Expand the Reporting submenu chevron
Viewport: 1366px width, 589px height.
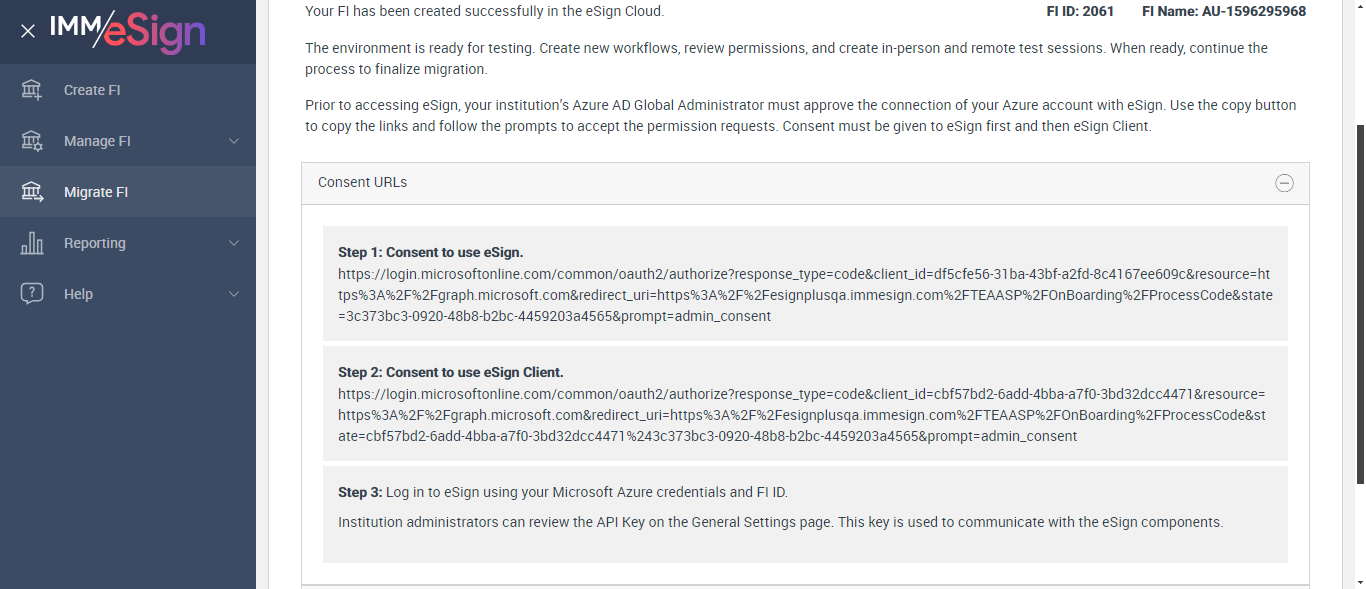click(x=234, y=243)
